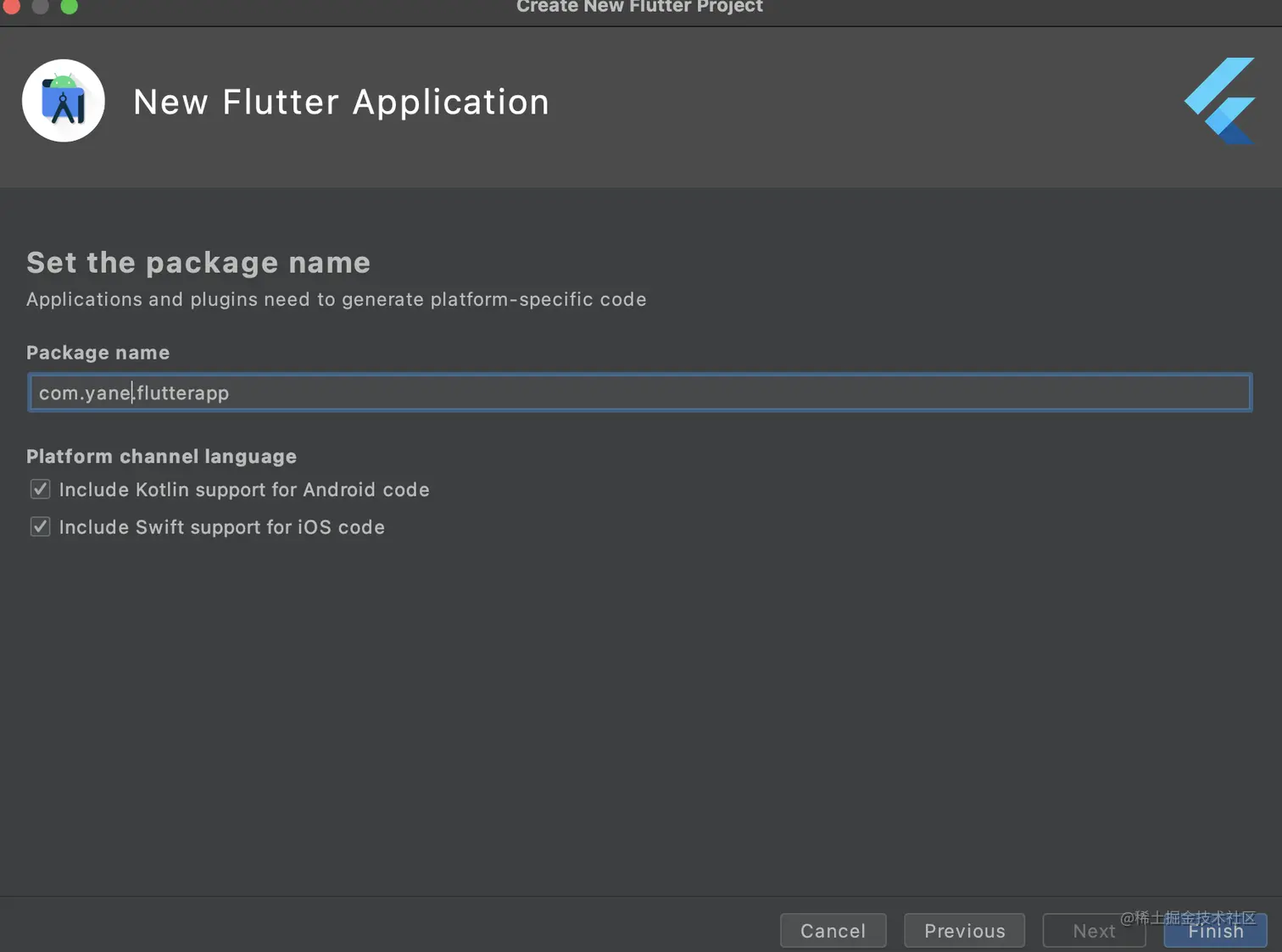Screen dimensions: 1282x952
Task: Uncheck the Swift support checkbox
Action: click(x=40, y=526)
